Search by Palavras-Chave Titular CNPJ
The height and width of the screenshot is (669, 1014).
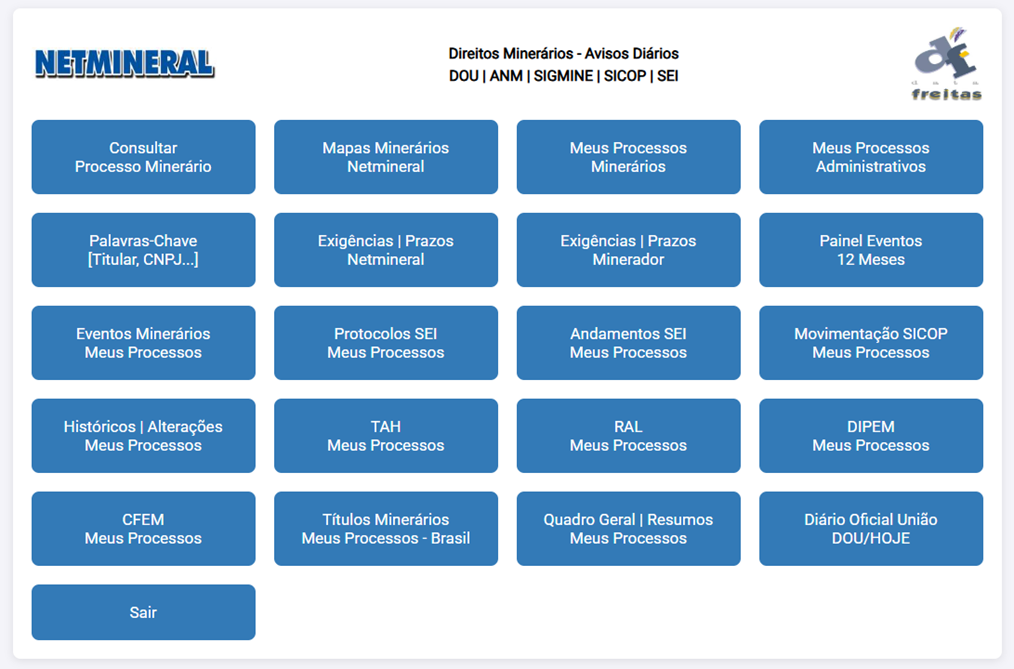(143, 250)
